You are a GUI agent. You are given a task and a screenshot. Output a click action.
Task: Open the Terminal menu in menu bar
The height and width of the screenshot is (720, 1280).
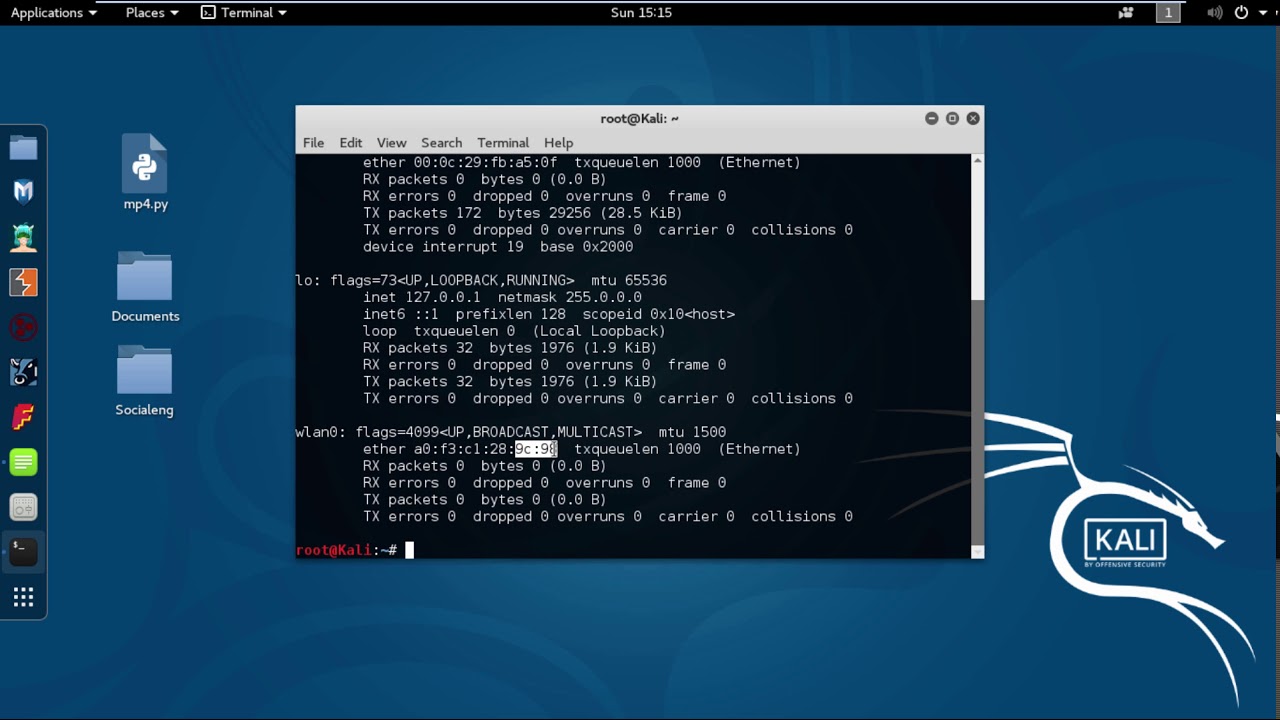point(503,143)
